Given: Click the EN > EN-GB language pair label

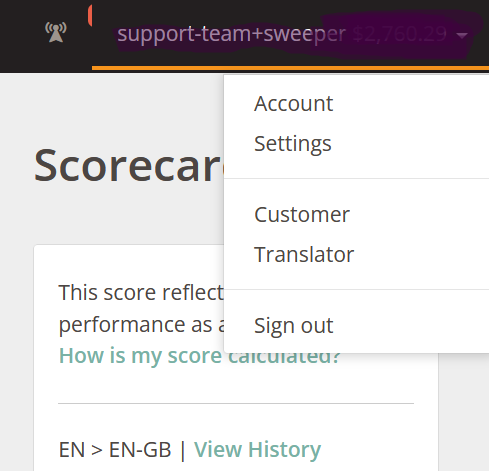Looking at the screenshot, I should (115, 449).
